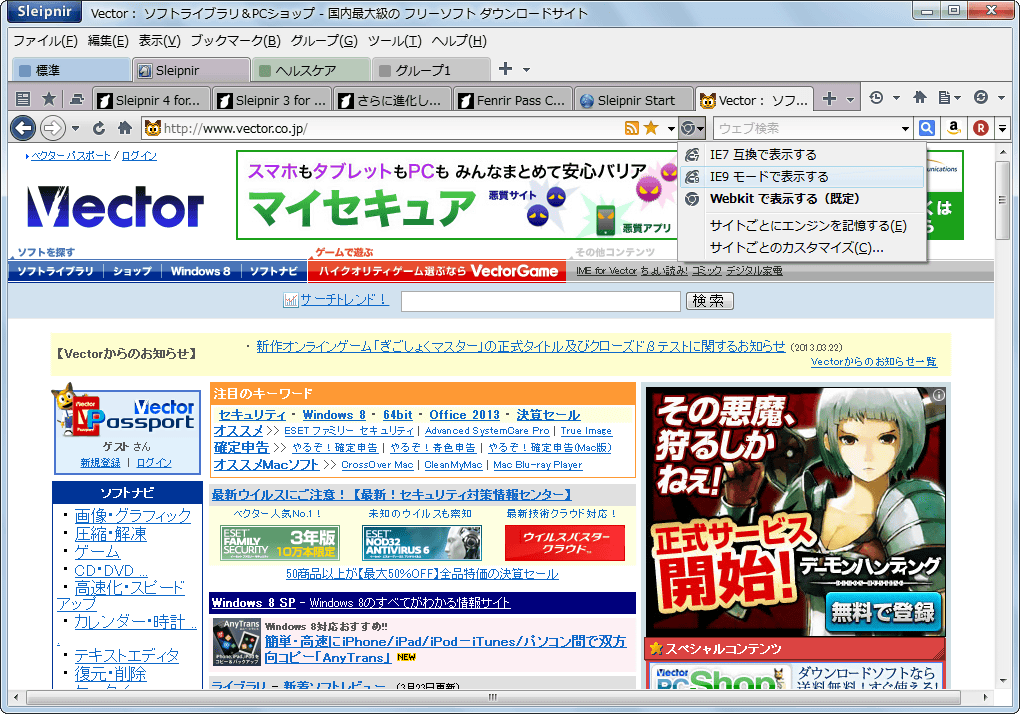
Task: Click the ESET Family Security banner
Action: point(280,543)
